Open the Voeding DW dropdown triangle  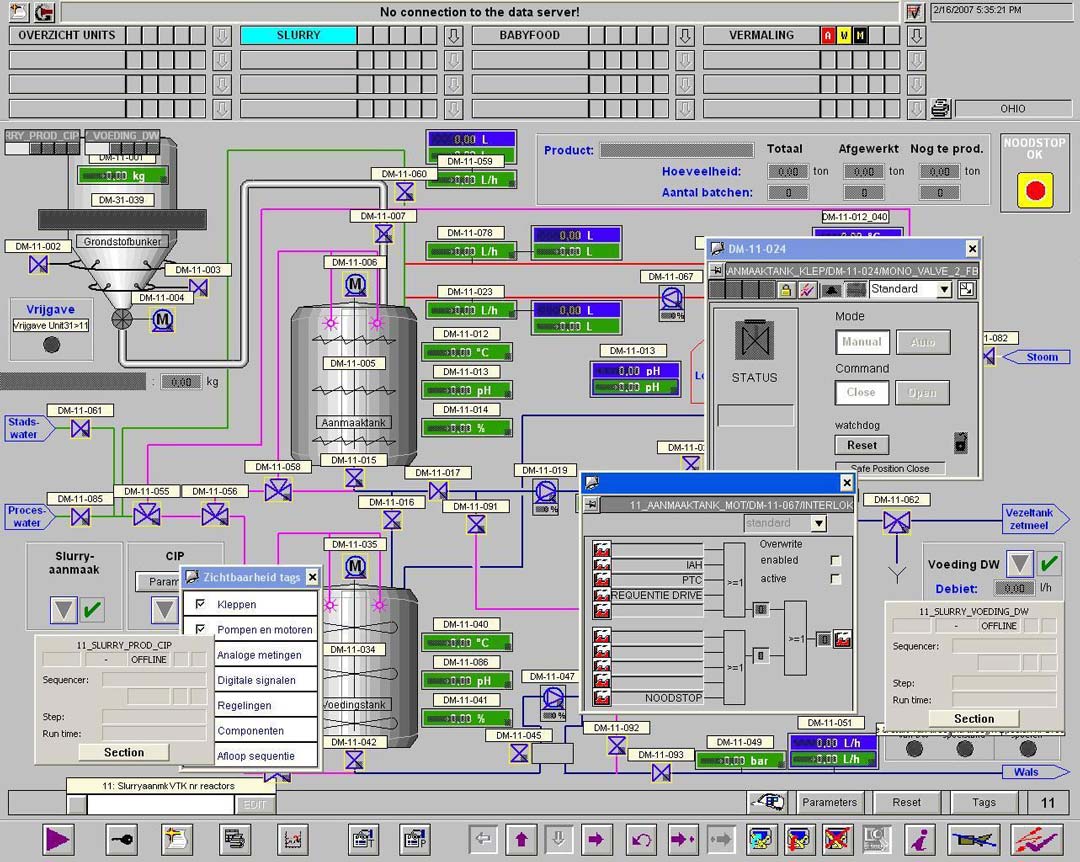click(1019, 564)
